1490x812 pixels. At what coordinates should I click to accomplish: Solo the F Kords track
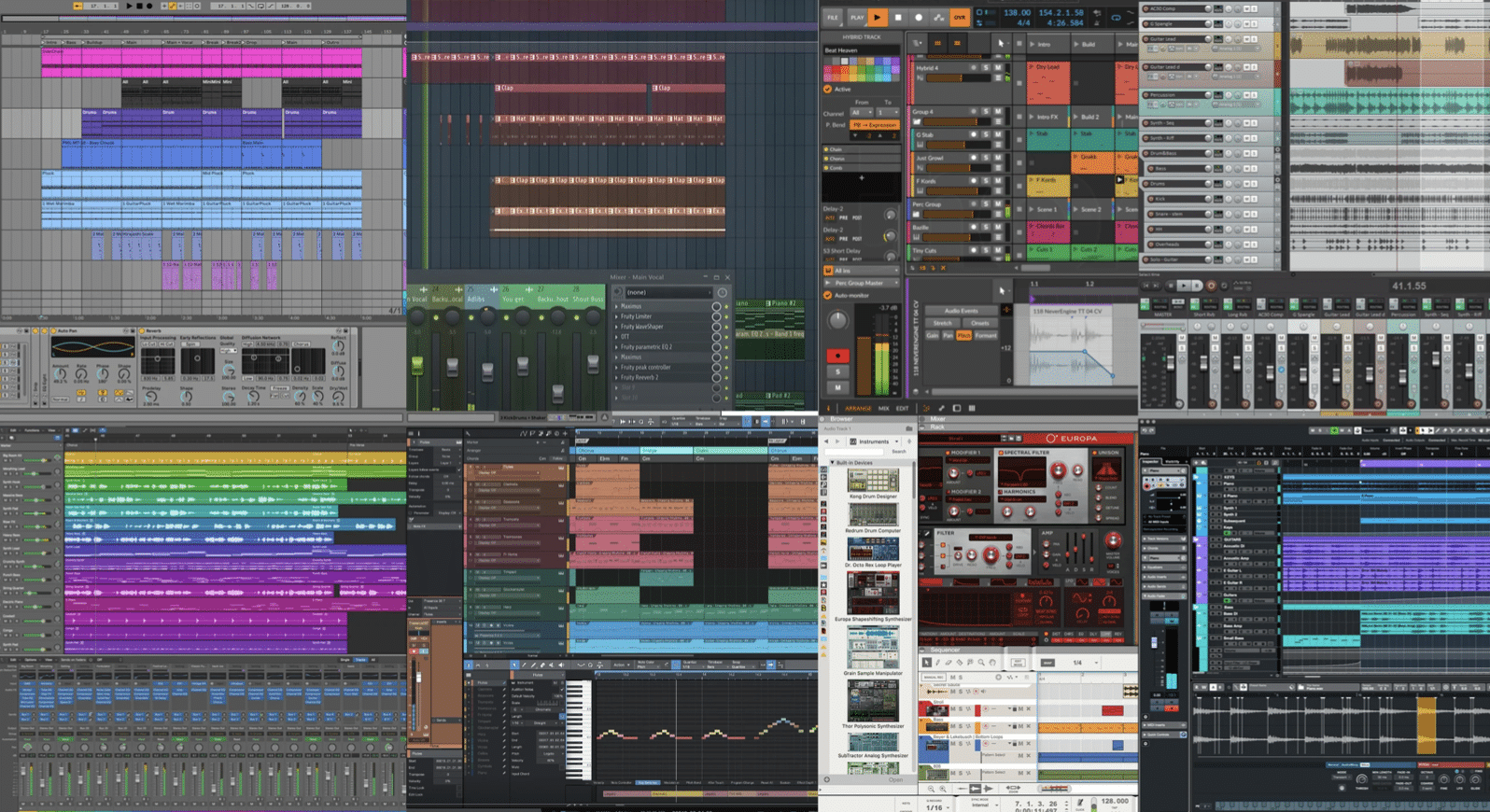click(985, 181)
